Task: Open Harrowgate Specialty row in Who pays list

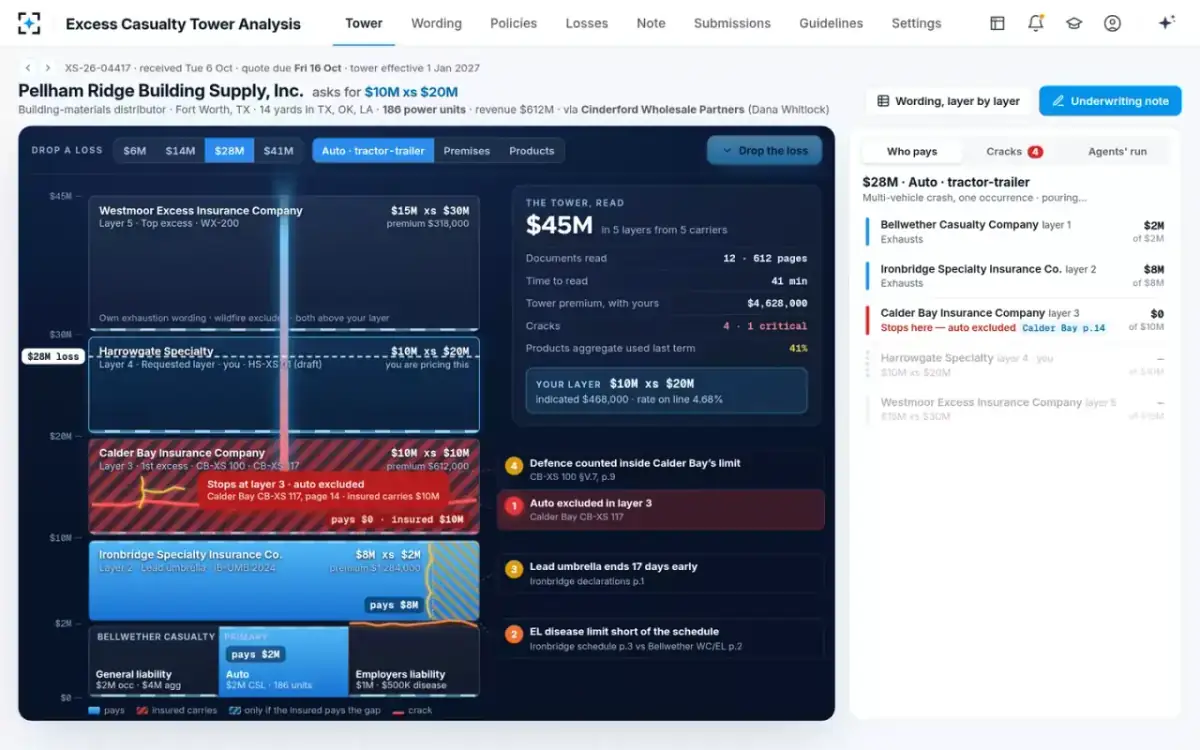Action: point(1015,364)
